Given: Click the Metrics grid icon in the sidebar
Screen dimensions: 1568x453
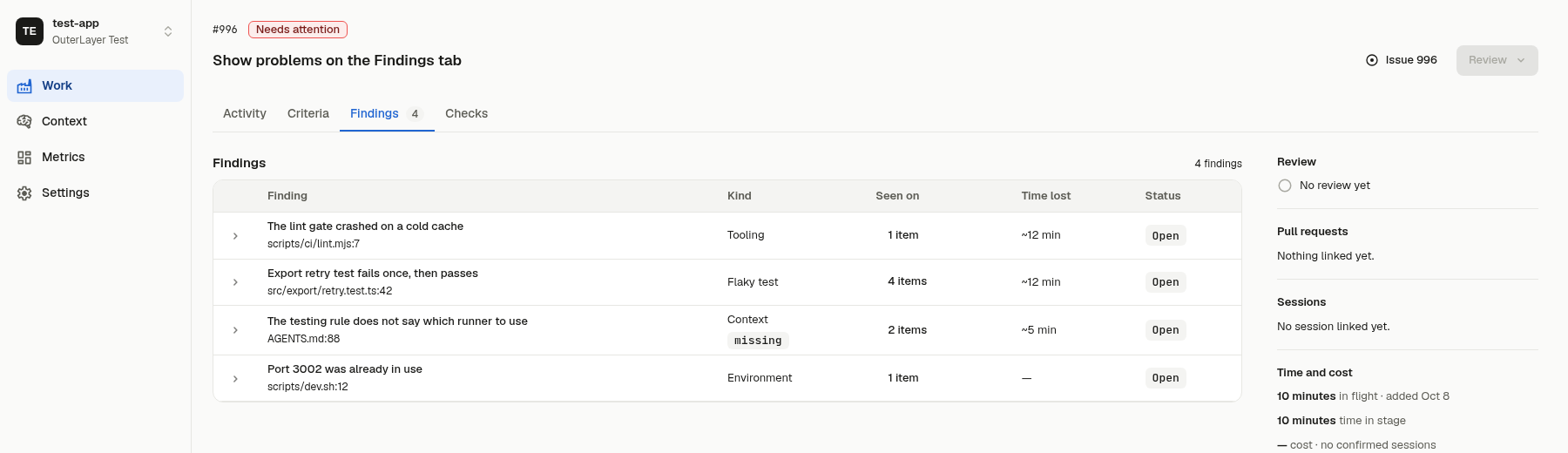Looking at the screenshot, I should 24,158.
